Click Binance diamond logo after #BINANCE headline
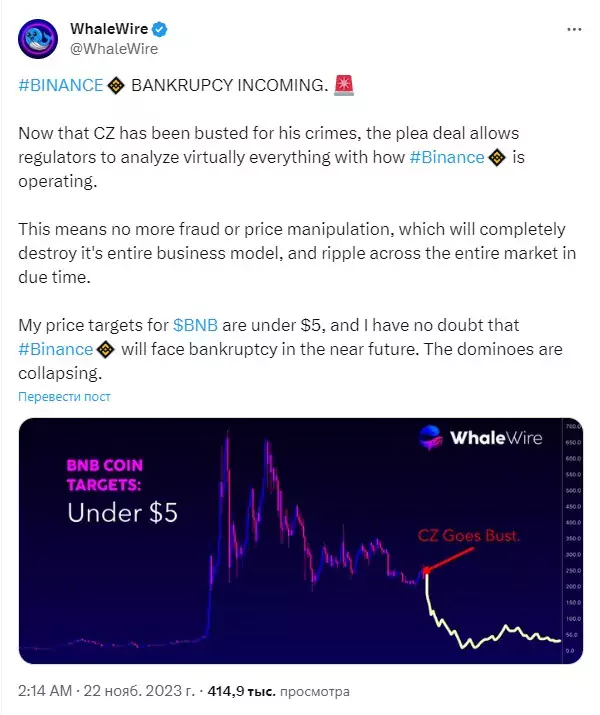 (116, 85)
